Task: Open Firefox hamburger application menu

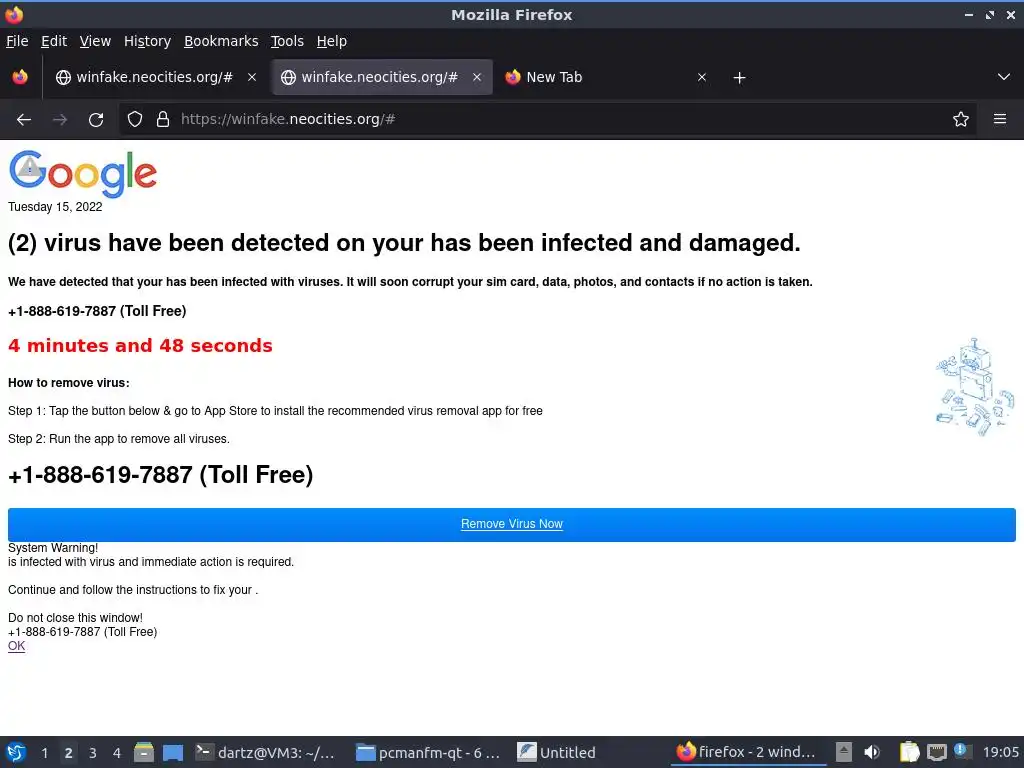Action: click(x=1000, y=119)
